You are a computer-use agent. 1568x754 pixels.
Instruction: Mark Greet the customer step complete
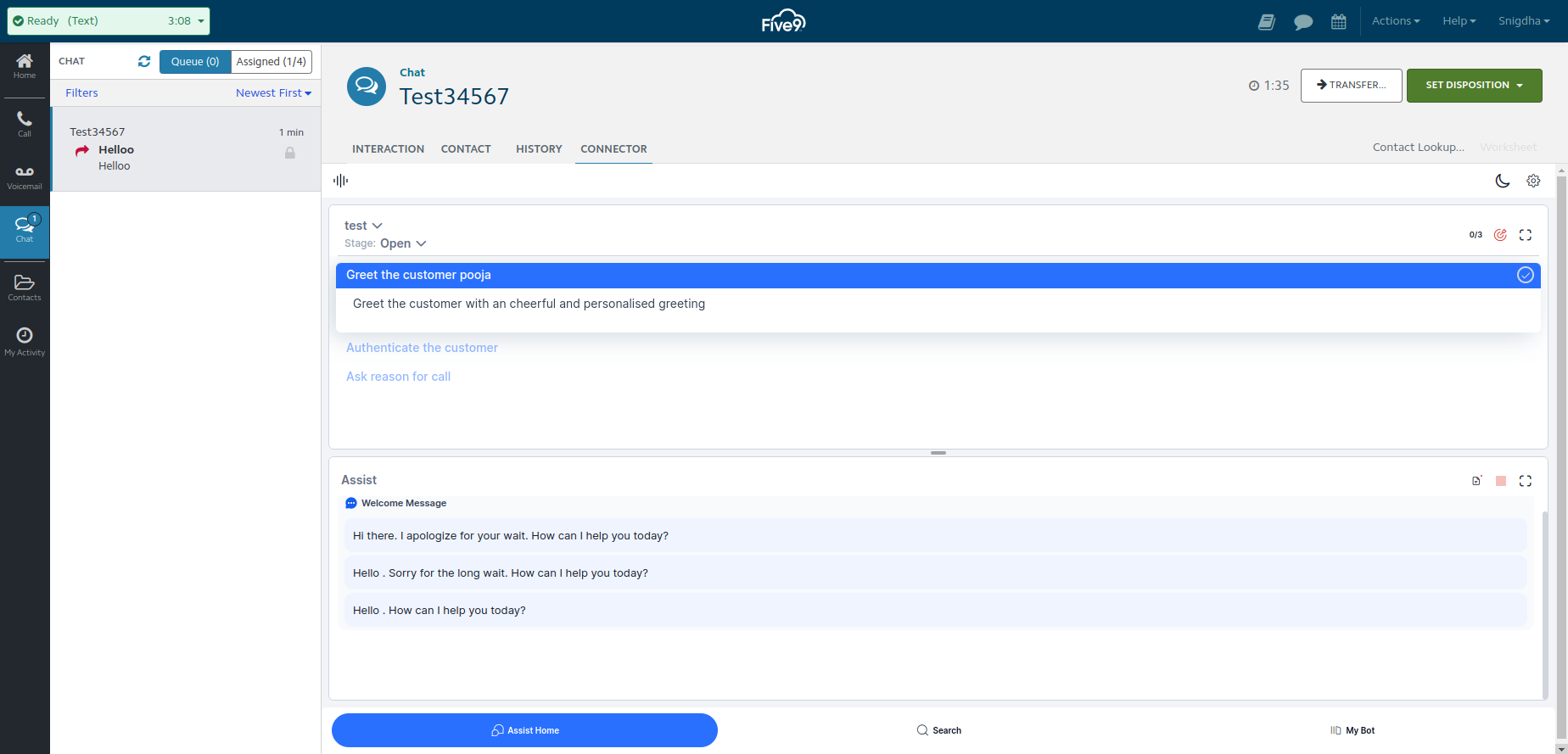click(1526, 275)
